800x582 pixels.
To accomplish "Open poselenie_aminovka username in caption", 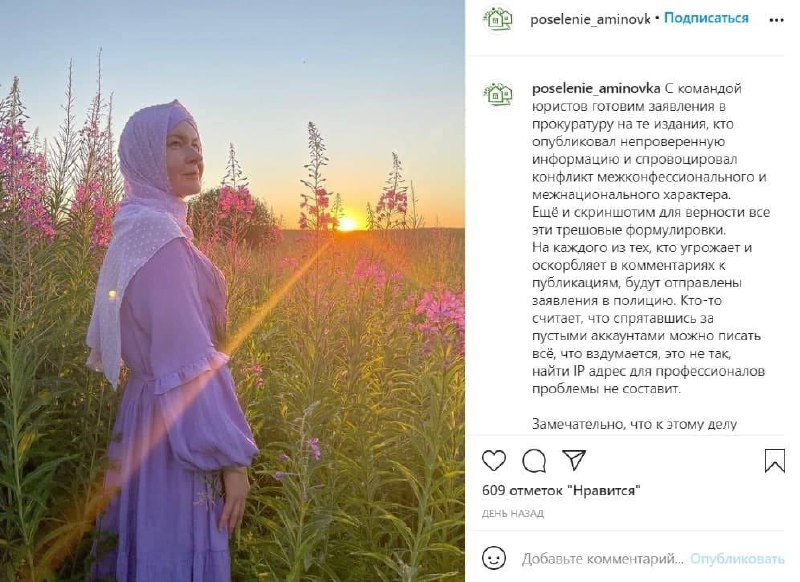I will tap(596, 88).
